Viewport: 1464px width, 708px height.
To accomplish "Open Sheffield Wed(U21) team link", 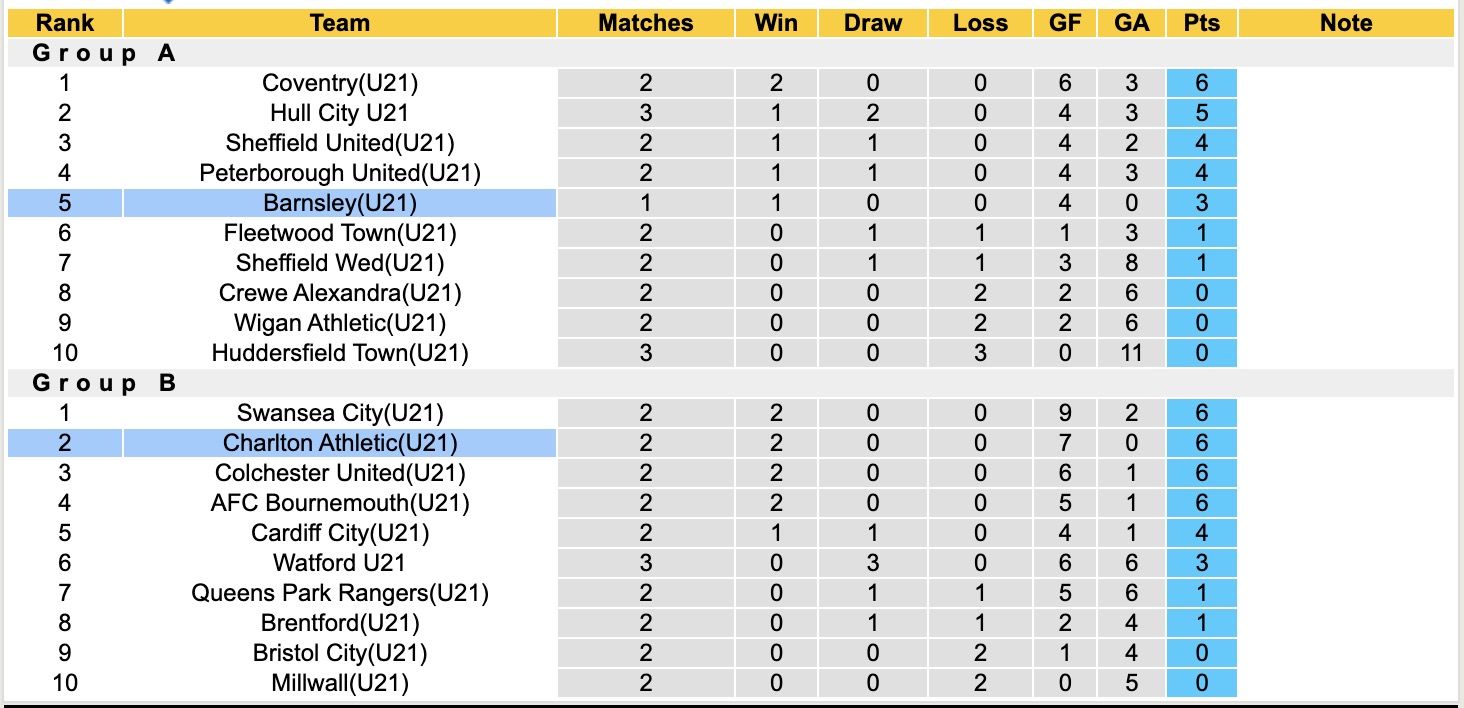I will (x=340, y=263).
